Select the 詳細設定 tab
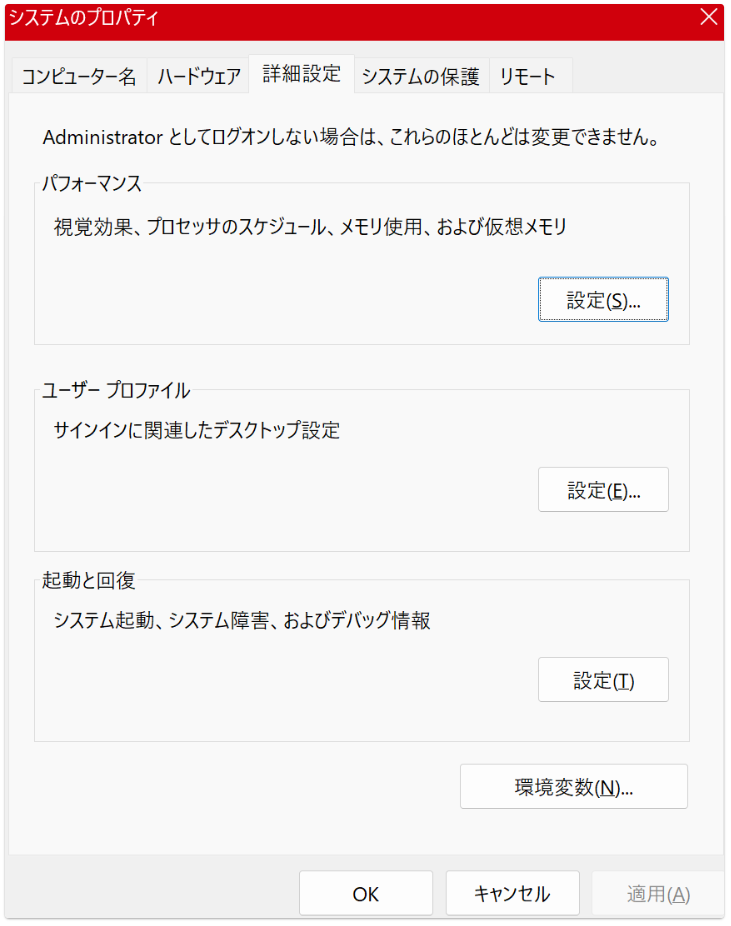 pyautogui.click(x=301, y=74)
